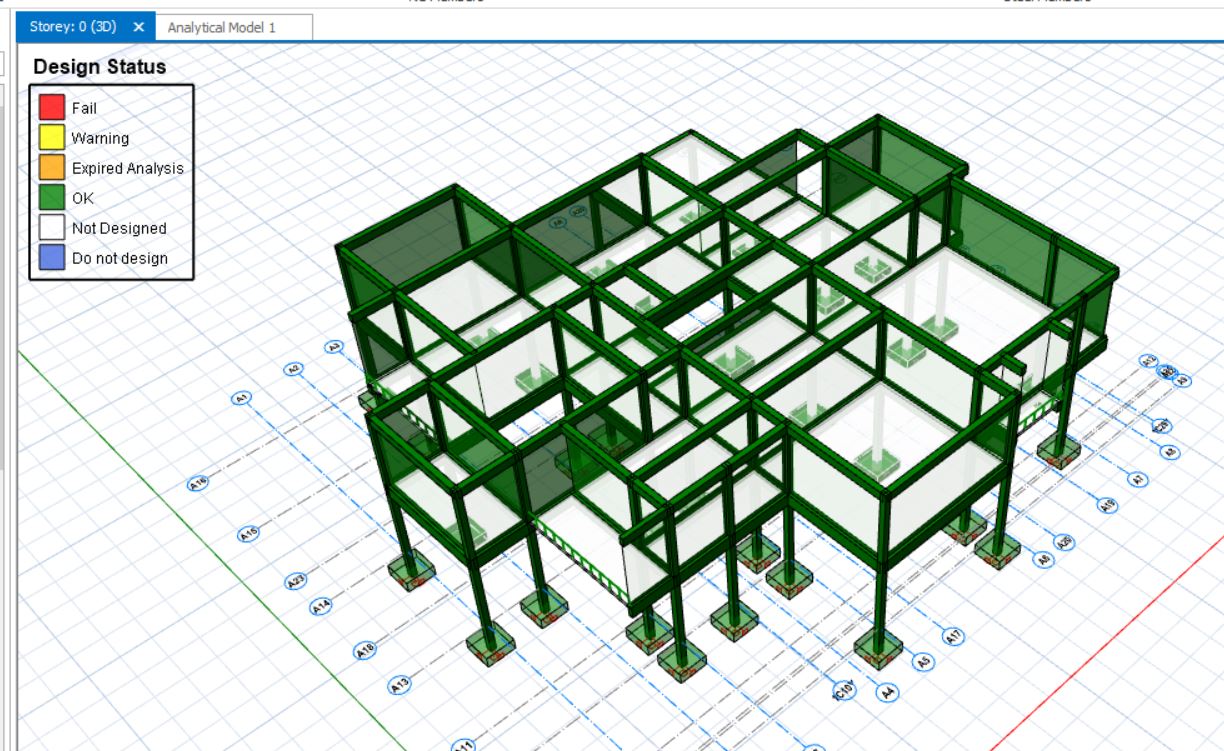This screenshot has height=751, width=1224.
Task: Select grid line bubble A19
Action: 1108,505
